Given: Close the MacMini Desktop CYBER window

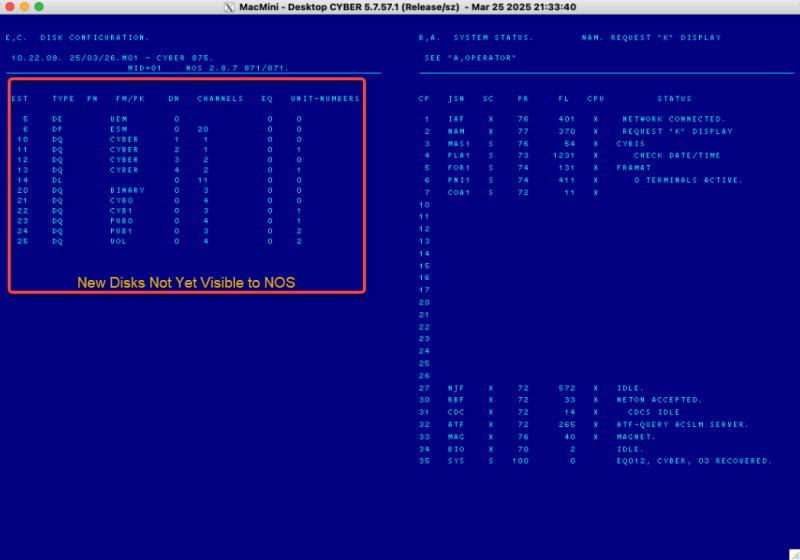Looking at the screenshot, I should 10,7.
